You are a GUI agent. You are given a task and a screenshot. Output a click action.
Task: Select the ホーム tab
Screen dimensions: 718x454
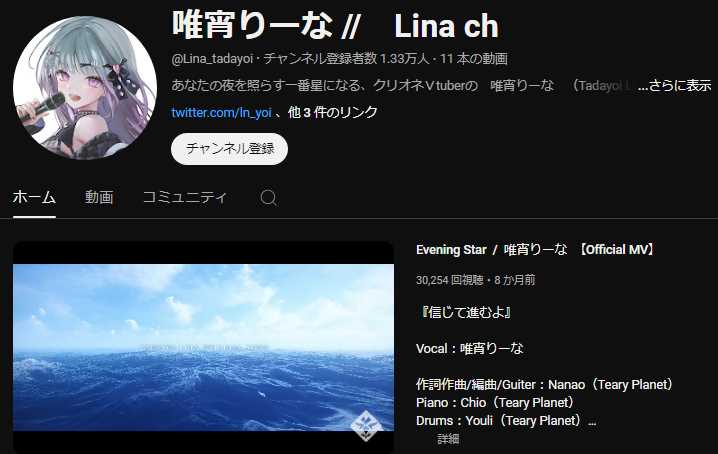click(34, 197)
